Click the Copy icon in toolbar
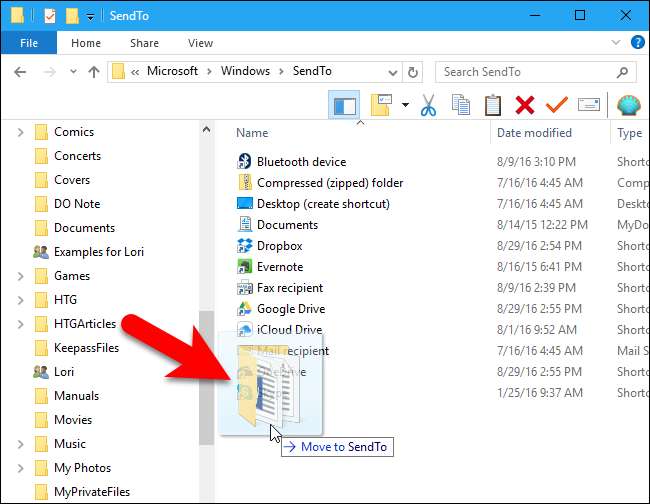The image size is (650, 504). click(461, 105)
